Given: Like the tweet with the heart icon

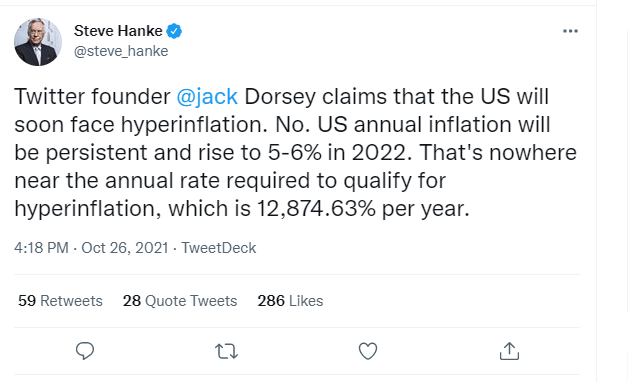Looking at the screenshot, I should (368, 351).
